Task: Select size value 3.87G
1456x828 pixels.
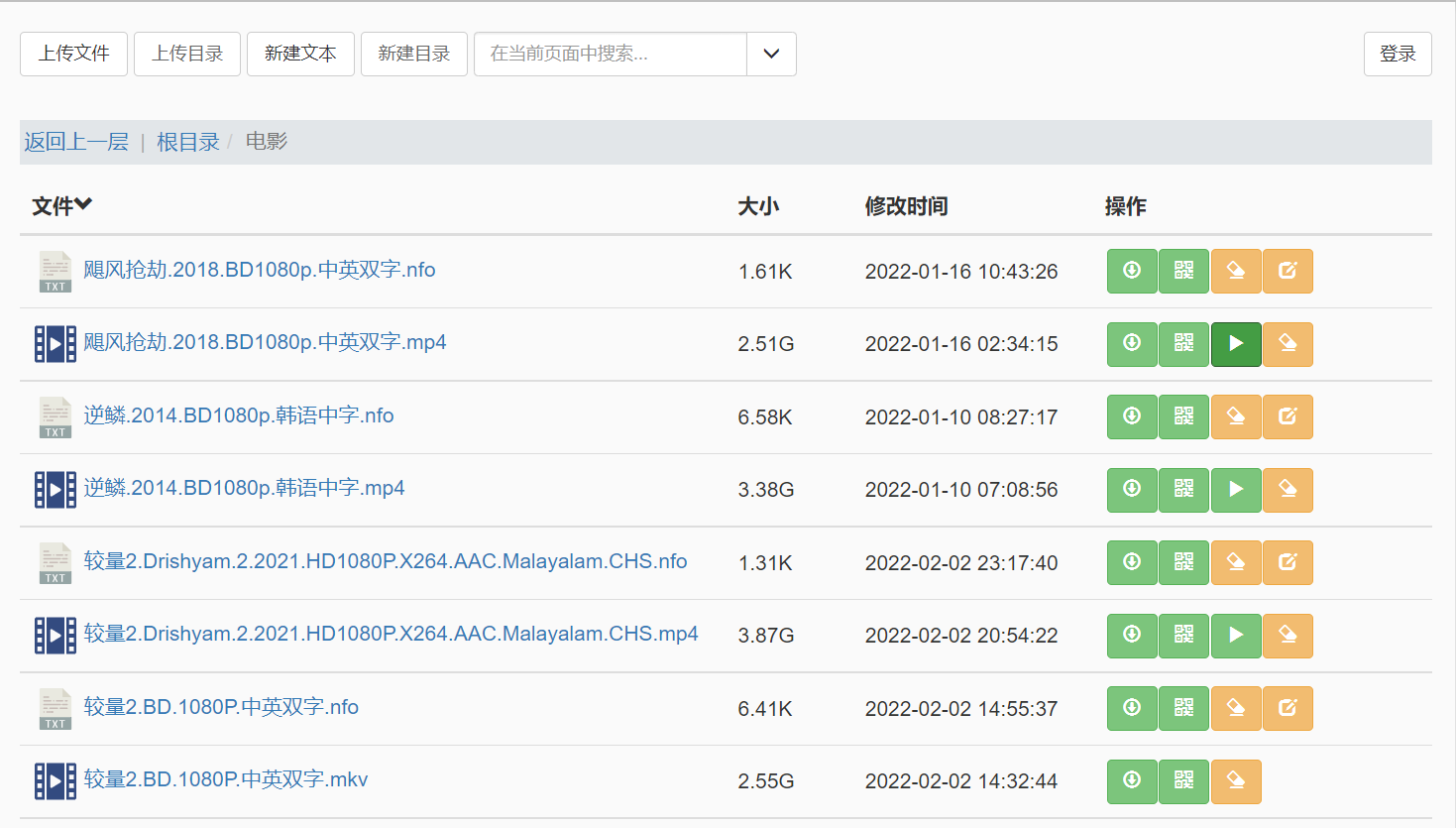Action: coord(766,636)
